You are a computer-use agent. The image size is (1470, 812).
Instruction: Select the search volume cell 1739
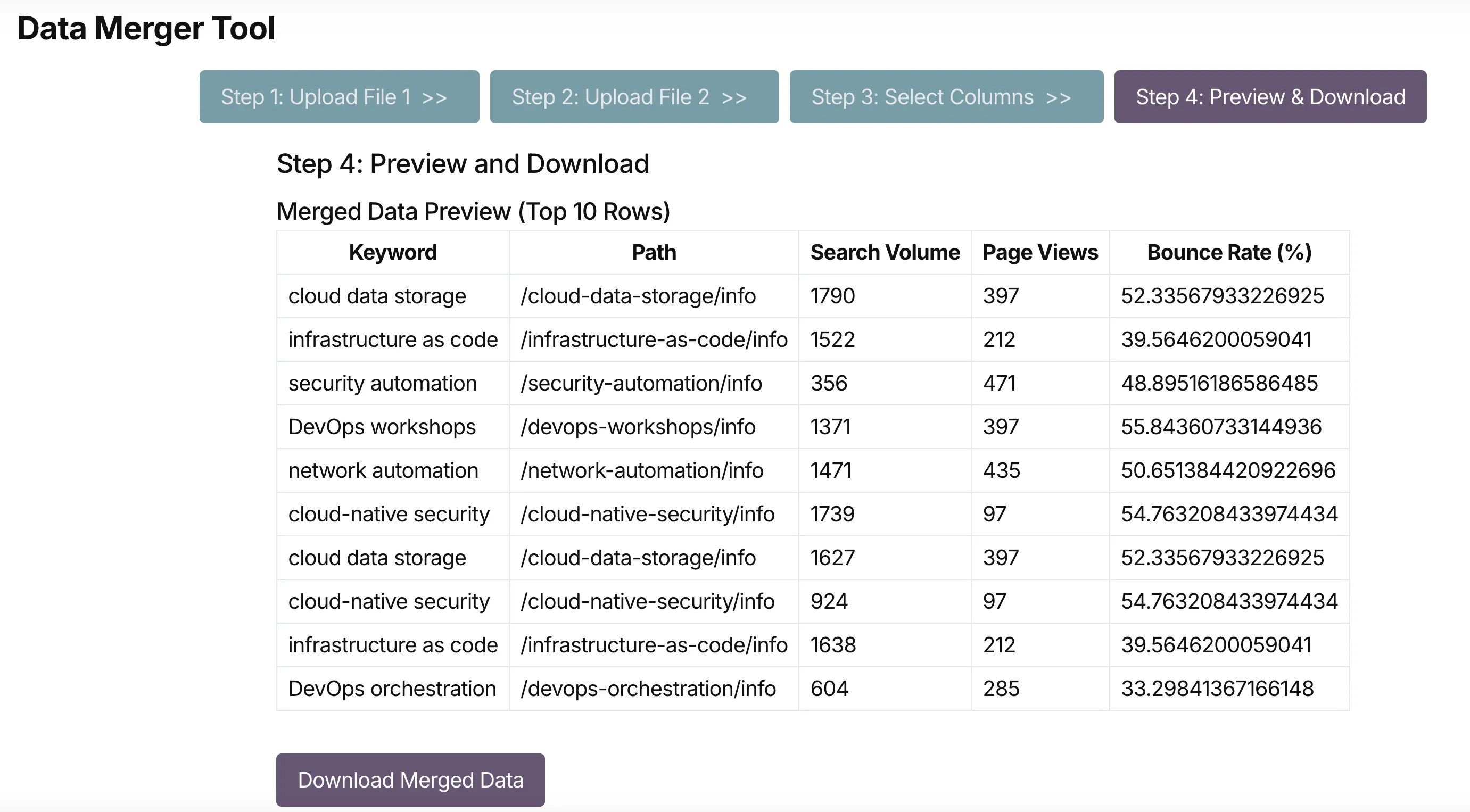tap(885, 514)
